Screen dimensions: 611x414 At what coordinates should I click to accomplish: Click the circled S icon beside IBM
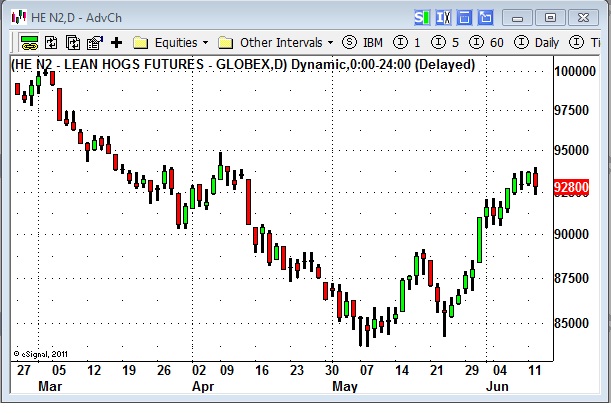350,42
